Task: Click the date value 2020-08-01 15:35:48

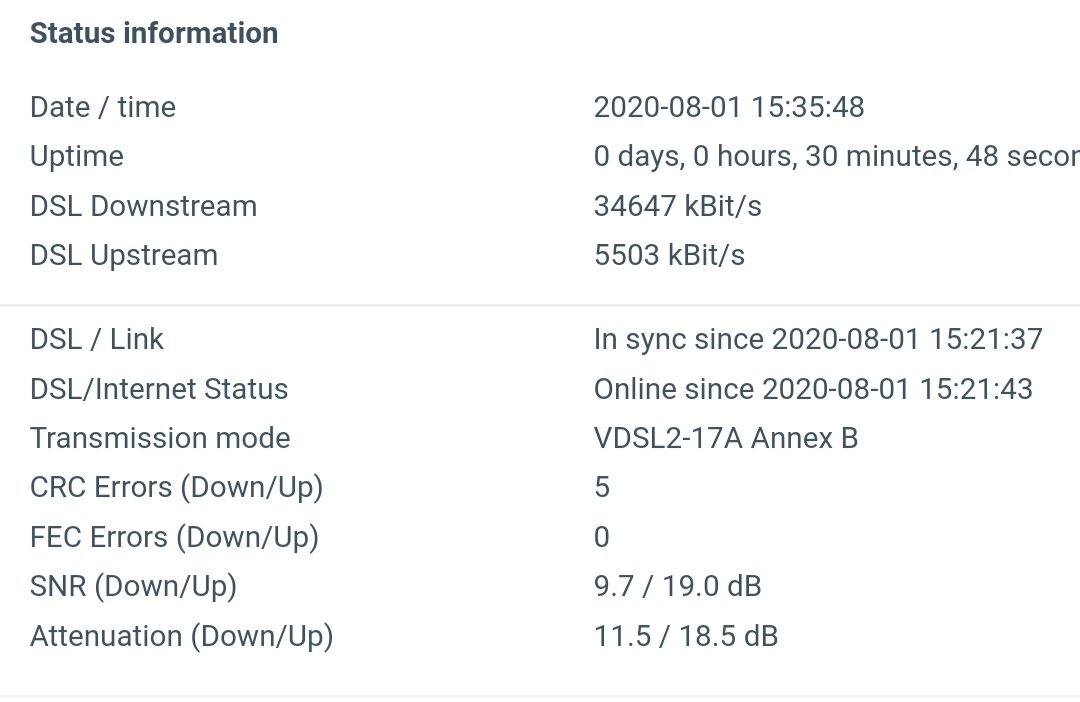Action: [729, 107]
